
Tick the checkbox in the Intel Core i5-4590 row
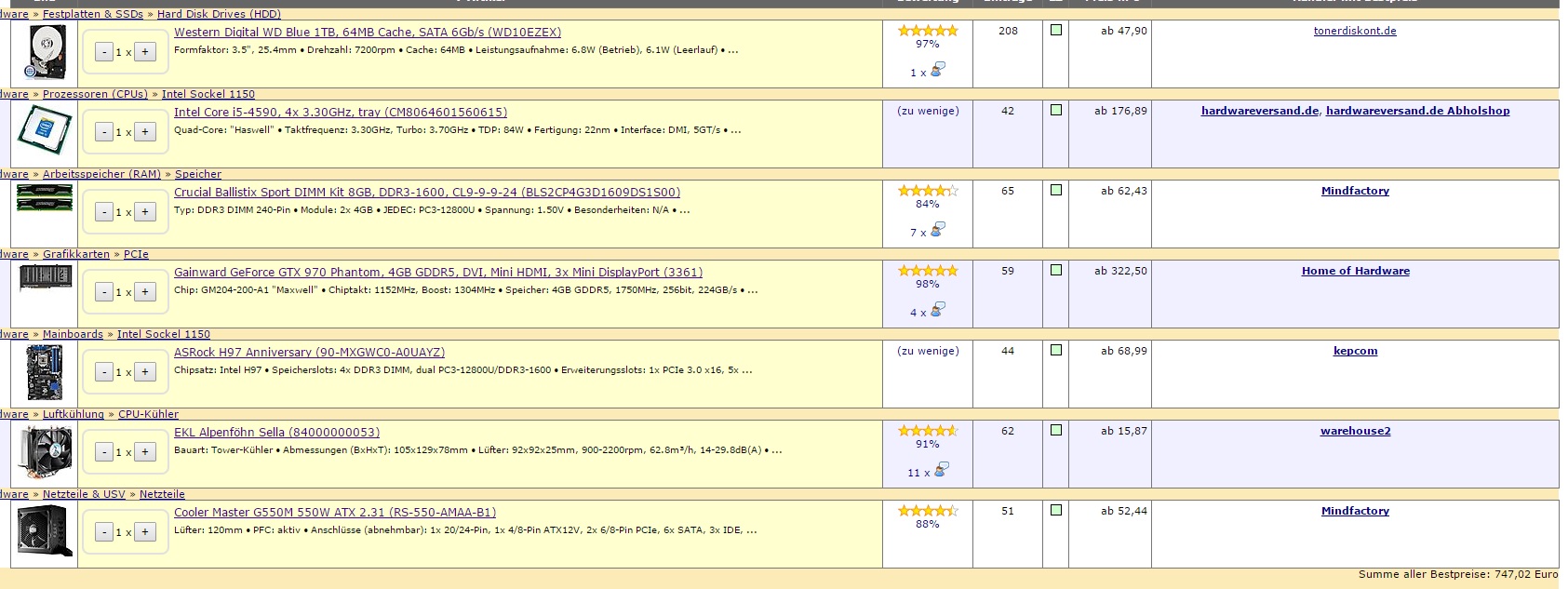coord(1056,111)
